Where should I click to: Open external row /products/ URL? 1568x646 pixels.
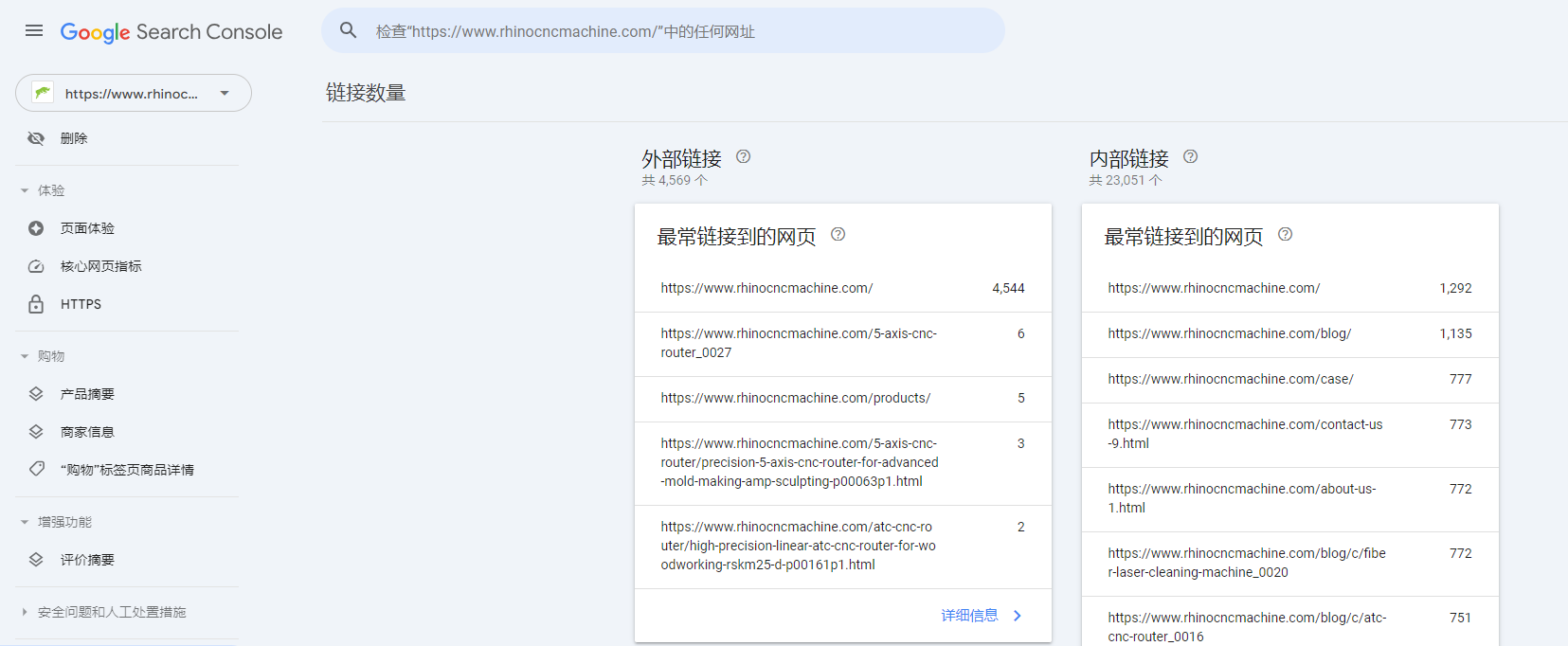(843, 398)
